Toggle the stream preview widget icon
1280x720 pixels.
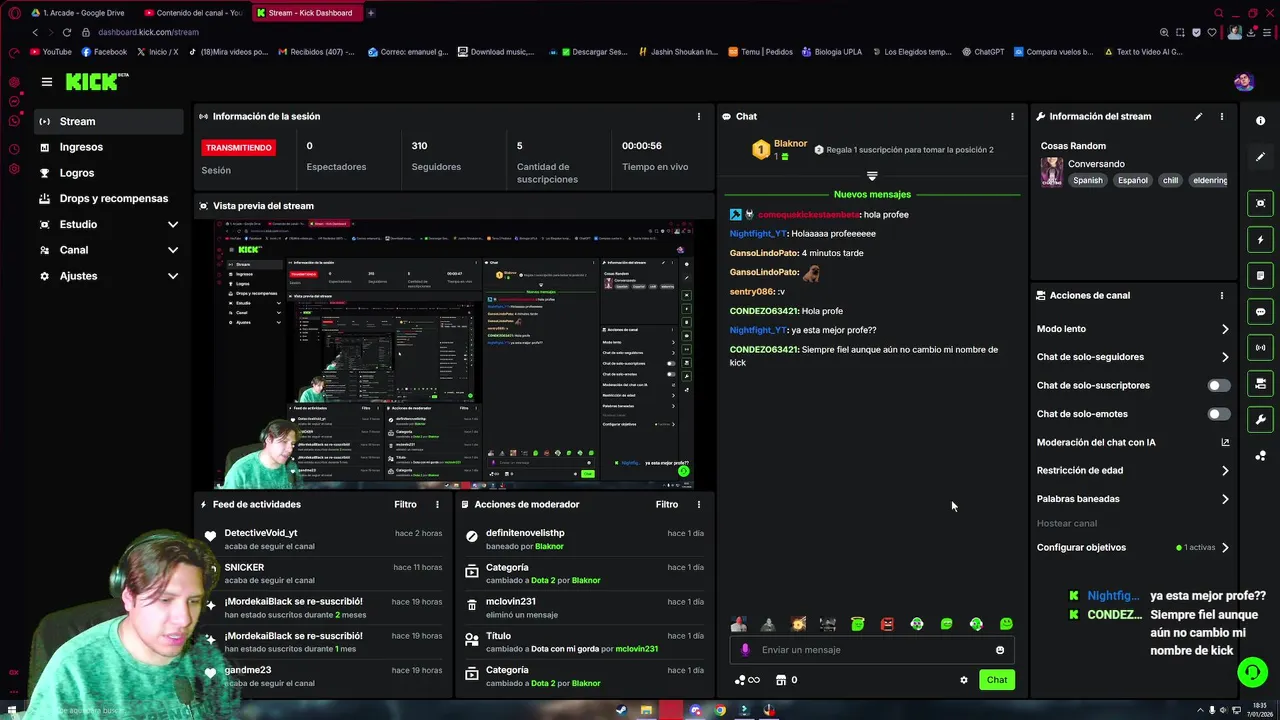[1260, 203]
